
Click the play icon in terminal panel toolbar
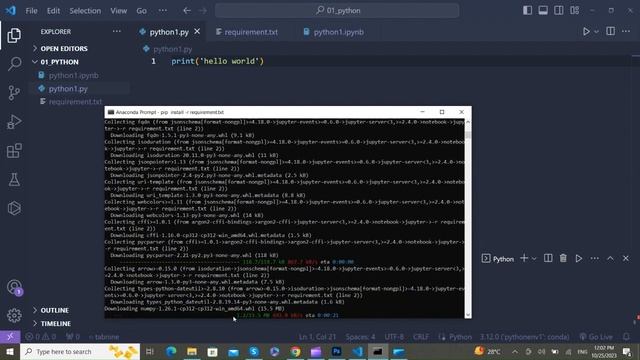coord(579,258)
